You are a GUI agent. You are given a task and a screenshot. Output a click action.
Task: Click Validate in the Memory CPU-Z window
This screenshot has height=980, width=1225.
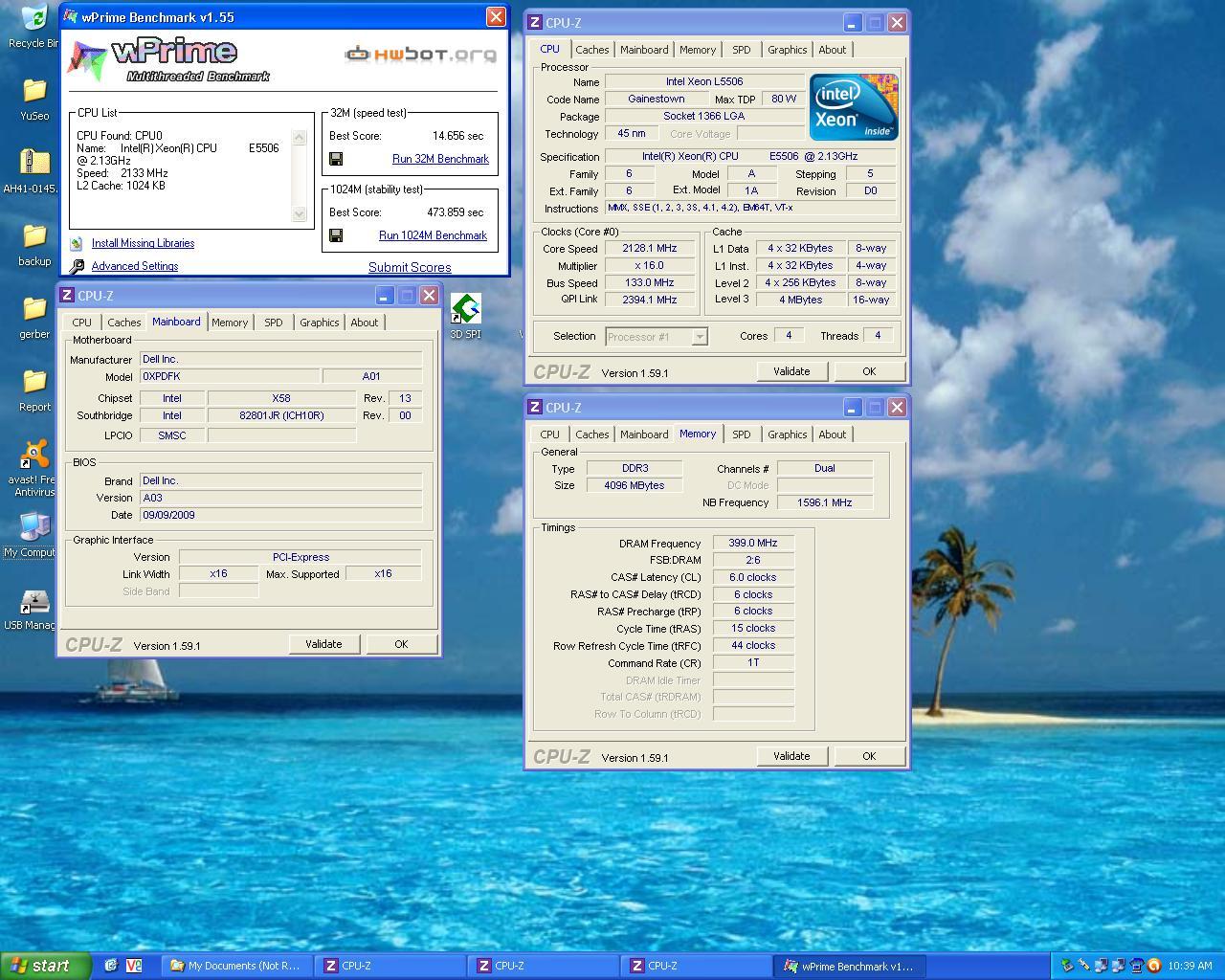(x=791, y=756)
